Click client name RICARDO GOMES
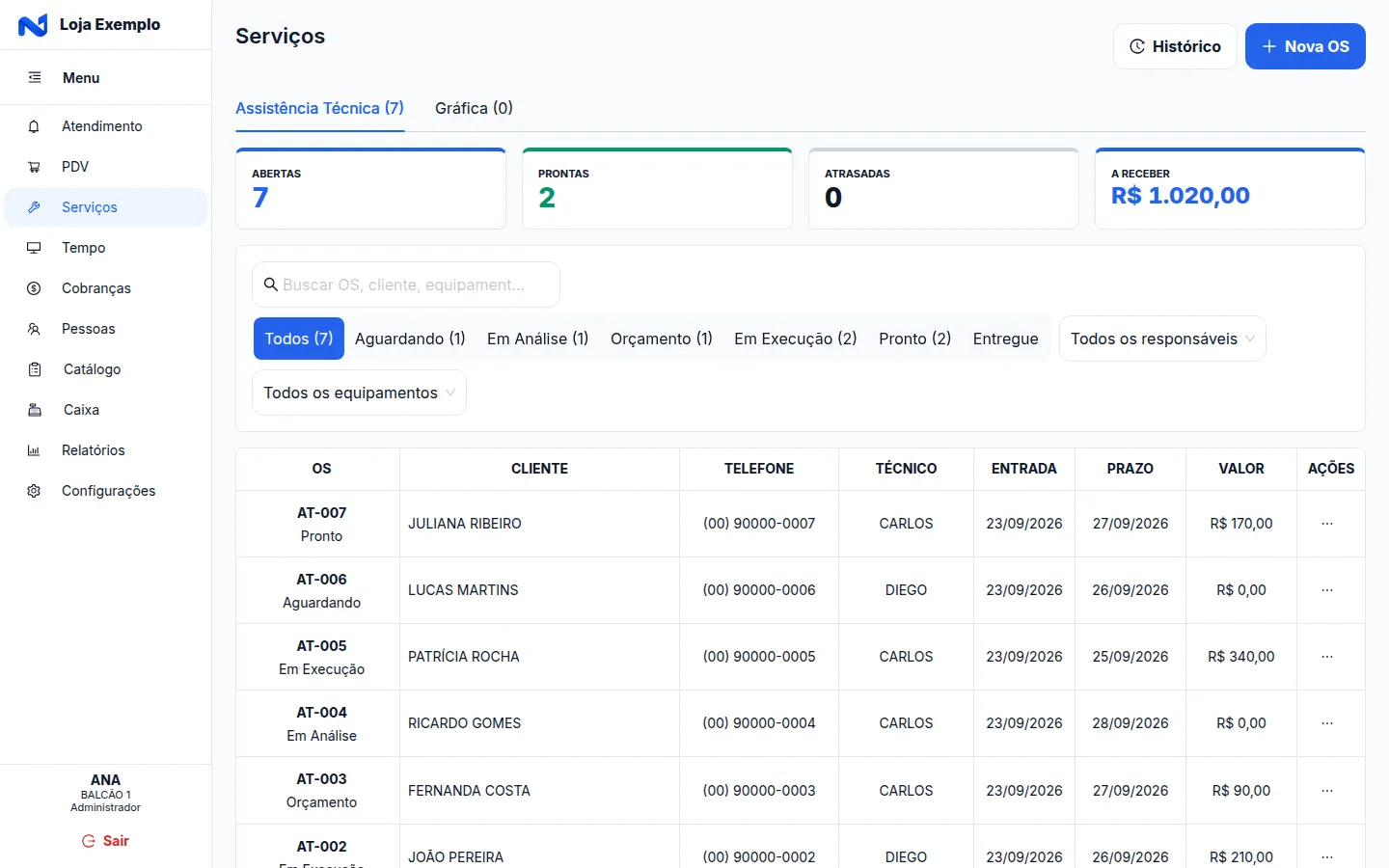Viewport: 1389px width, 868px height. tap(464, 723)
